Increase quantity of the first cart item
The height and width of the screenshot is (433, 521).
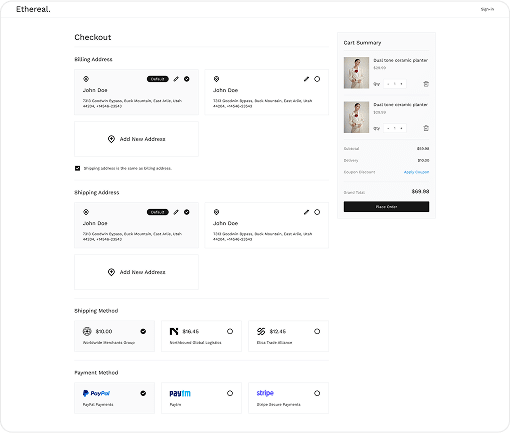pyautogui.click(x=401, y=84)
